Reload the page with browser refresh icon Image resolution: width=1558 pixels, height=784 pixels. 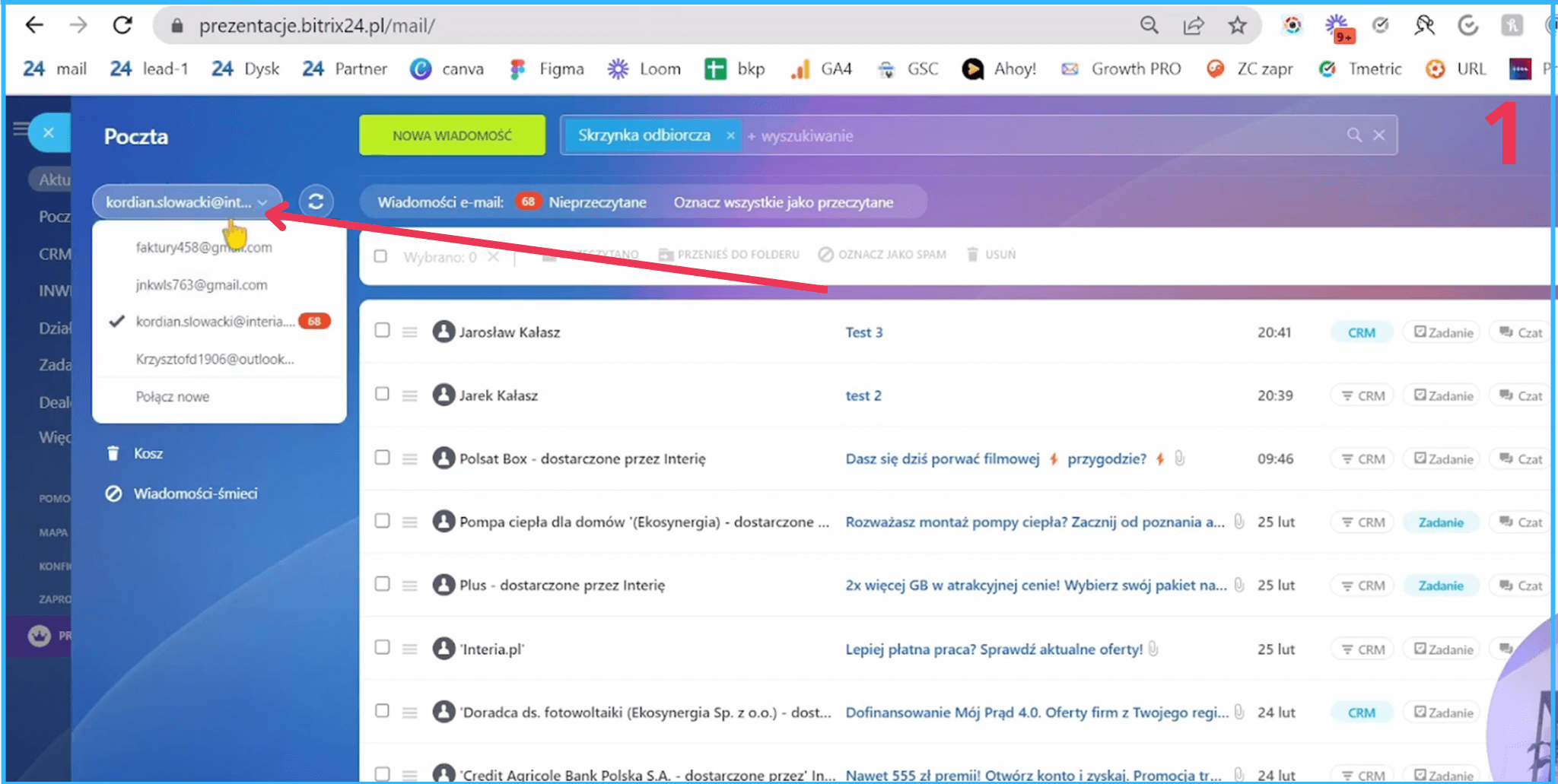pos(122,26)
